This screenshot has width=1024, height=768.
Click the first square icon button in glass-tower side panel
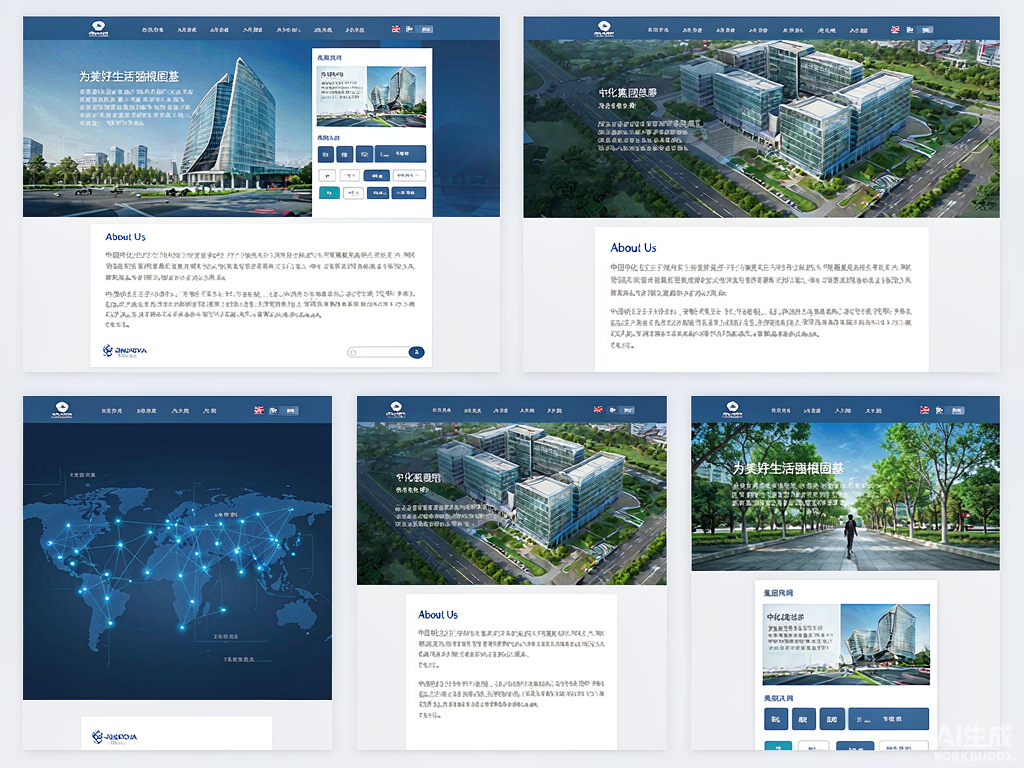[326, 154]
